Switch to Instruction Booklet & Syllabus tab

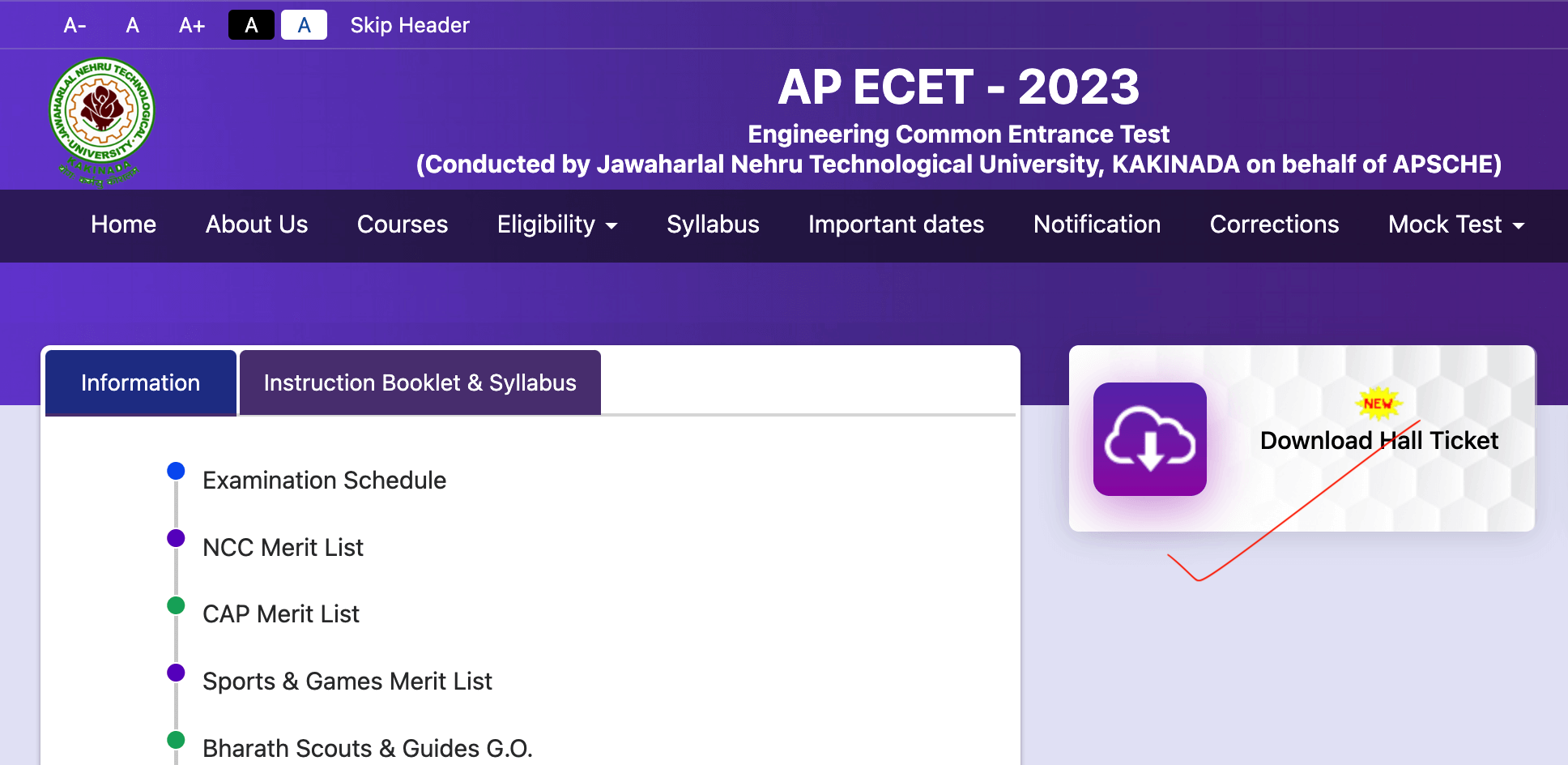click(420, 382)
